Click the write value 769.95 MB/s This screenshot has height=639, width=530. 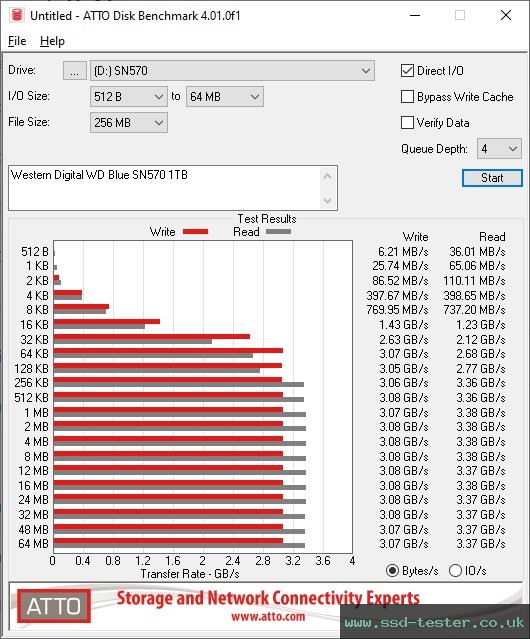coord(398,310)
